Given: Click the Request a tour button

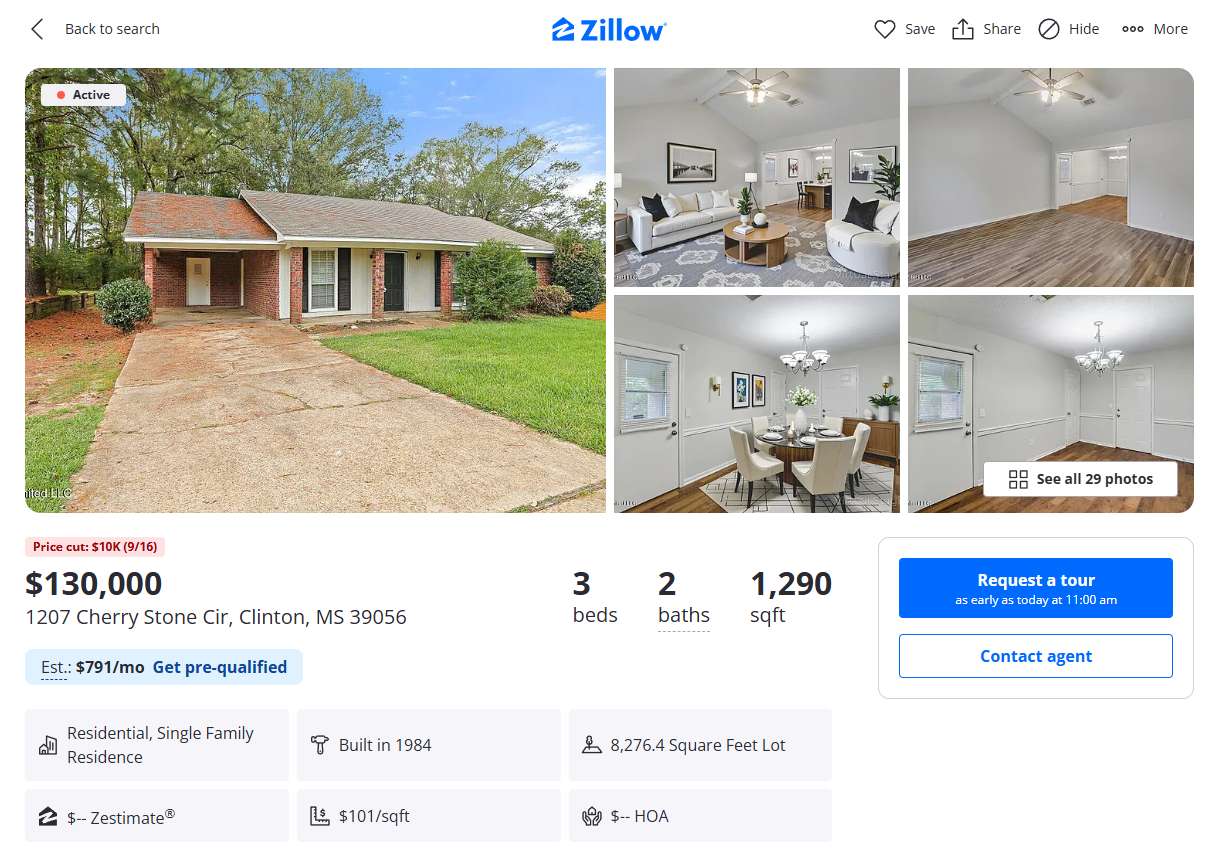Looking at the screenshot, I should pyautogui.click(x=1036, y=588).
